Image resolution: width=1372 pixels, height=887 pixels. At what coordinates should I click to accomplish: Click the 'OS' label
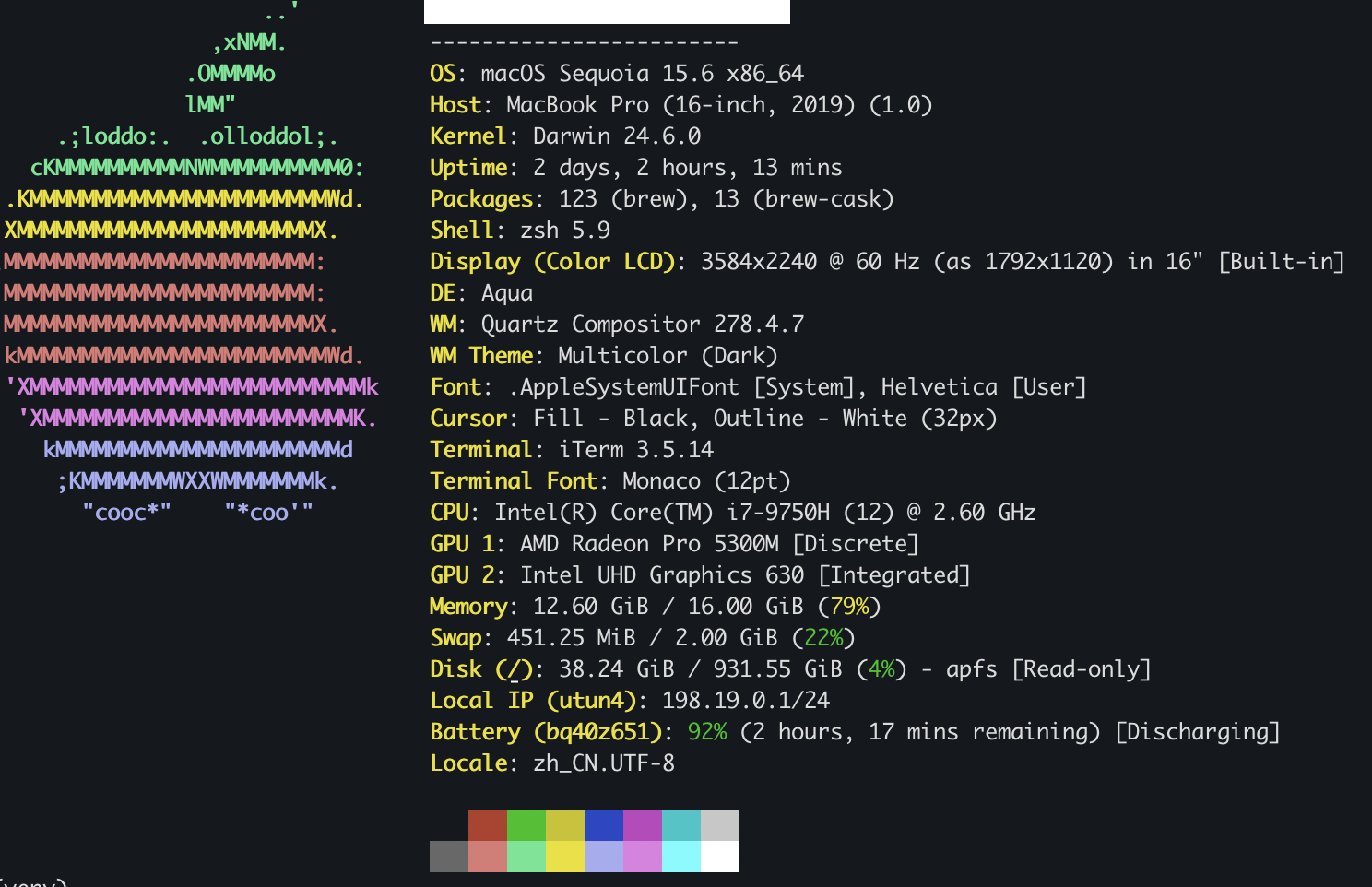coord(443,74)
